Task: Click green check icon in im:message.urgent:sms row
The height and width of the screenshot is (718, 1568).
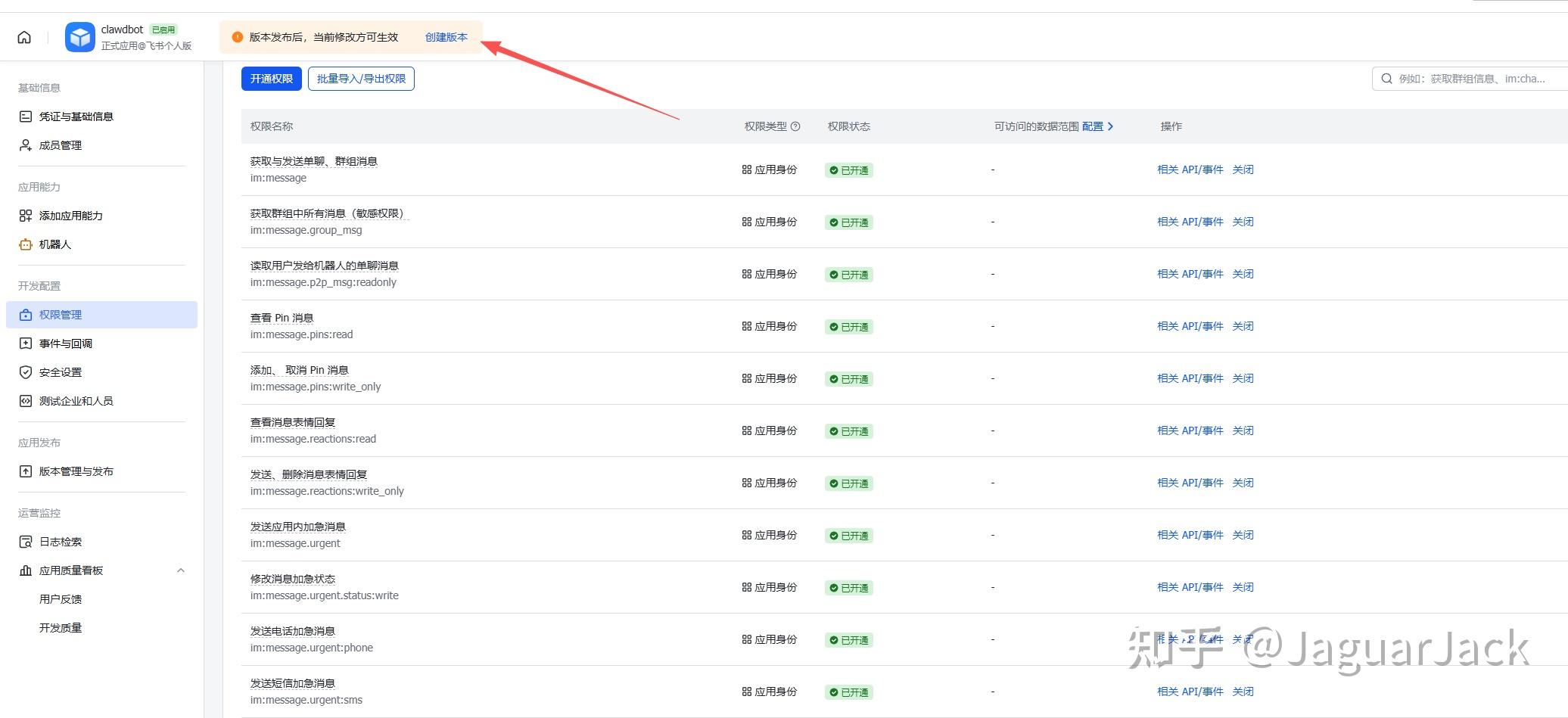Action: (x=834, y=693)
